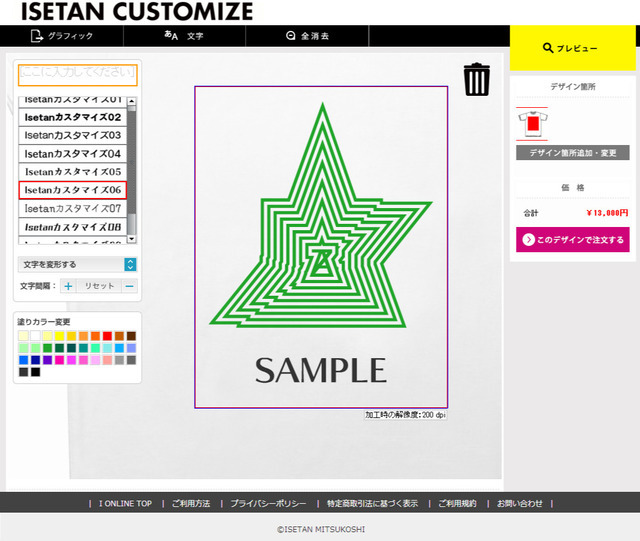Pick the sky blue color swatch
This screenshot has width=640, height=541.
point(119,348)
